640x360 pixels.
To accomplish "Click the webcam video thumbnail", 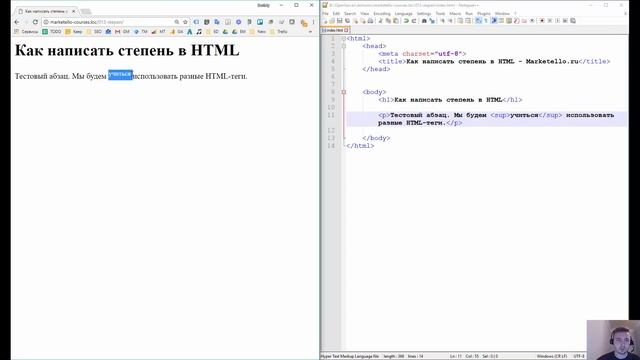I will click(613, 340).
